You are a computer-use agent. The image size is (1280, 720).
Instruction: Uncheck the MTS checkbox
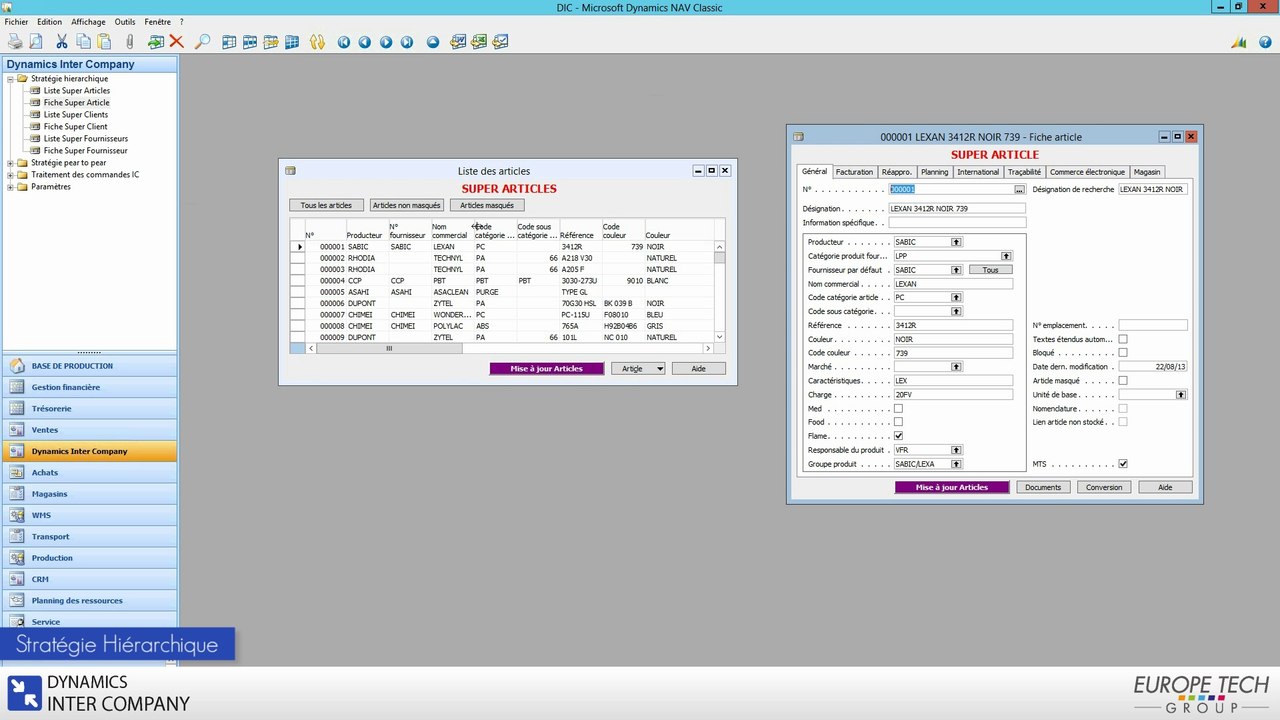[1123, 464]
